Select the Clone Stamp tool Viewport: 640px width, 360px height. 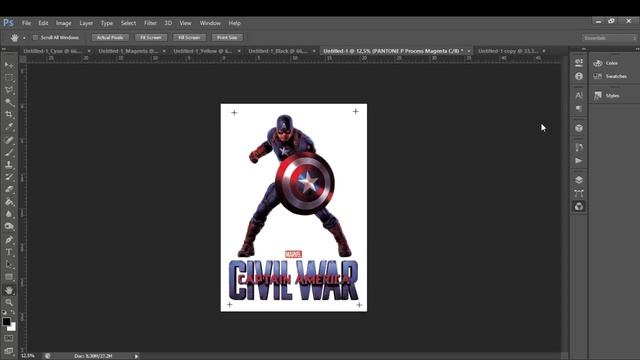[9, 165]
